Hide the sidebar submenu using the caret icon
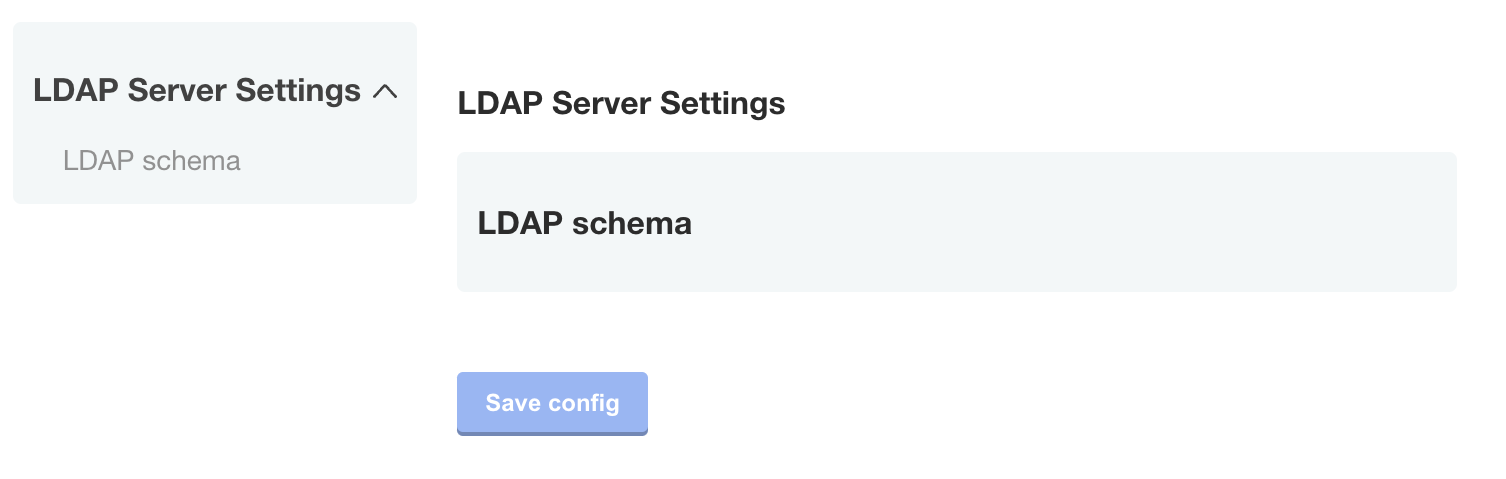Viewport: 1506px width, 479px height. click(x=385, y=91)
